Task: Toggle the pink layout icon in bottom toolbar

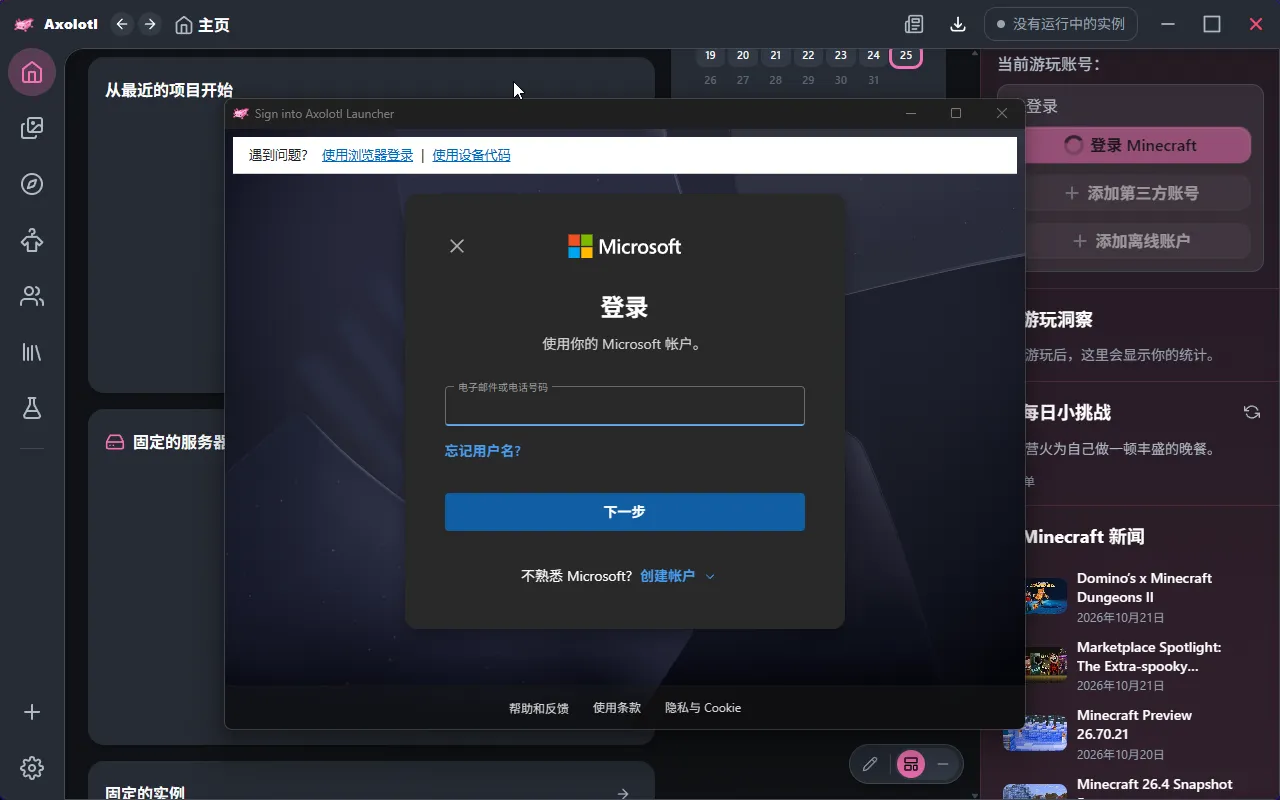Action: click(x=910, y=764)
